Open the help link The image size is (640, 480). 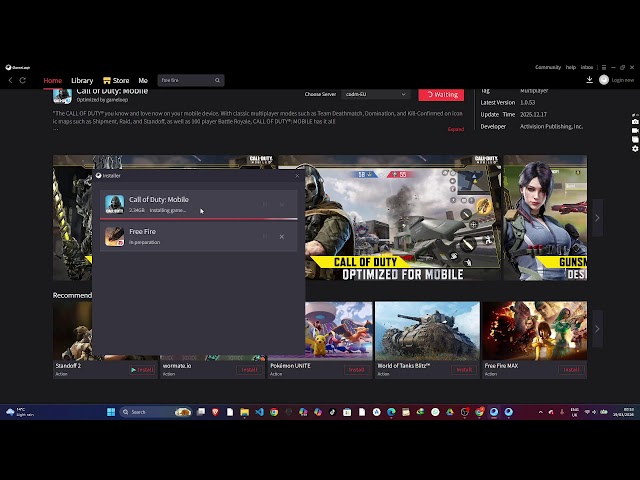[571, 67]
